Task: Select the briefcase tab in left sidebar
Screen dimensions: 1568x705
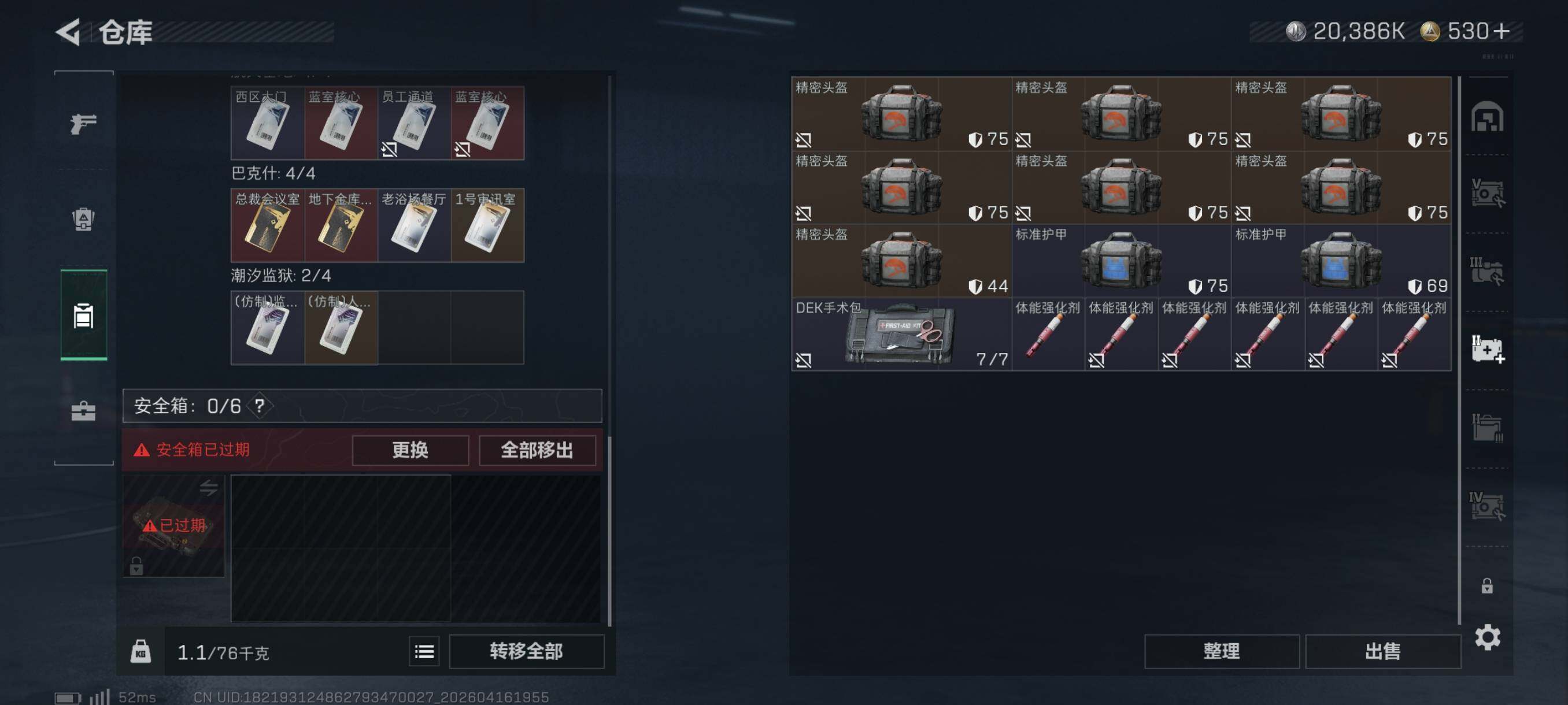Action: click(83, 411)
